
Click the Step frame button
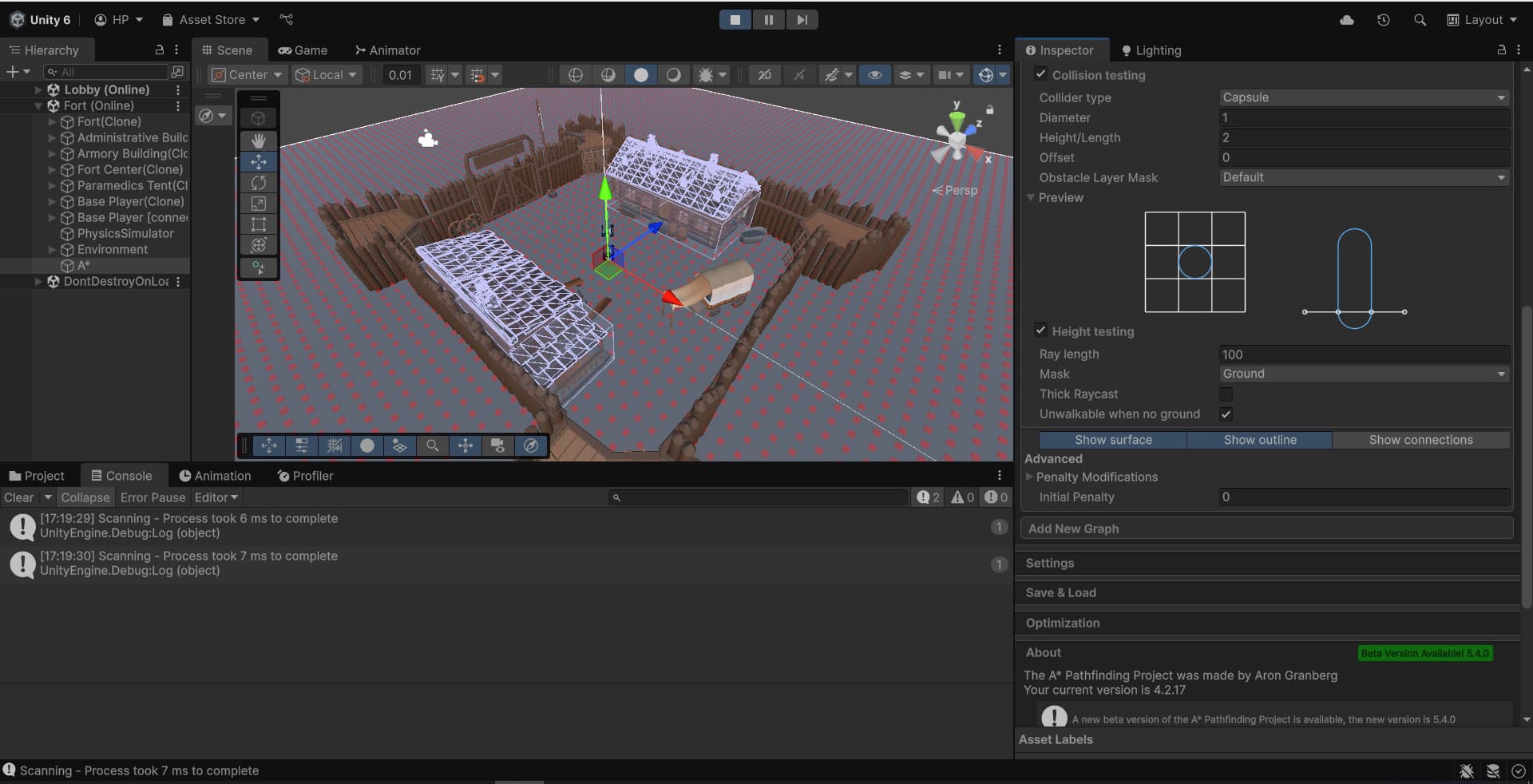(802, 20)
